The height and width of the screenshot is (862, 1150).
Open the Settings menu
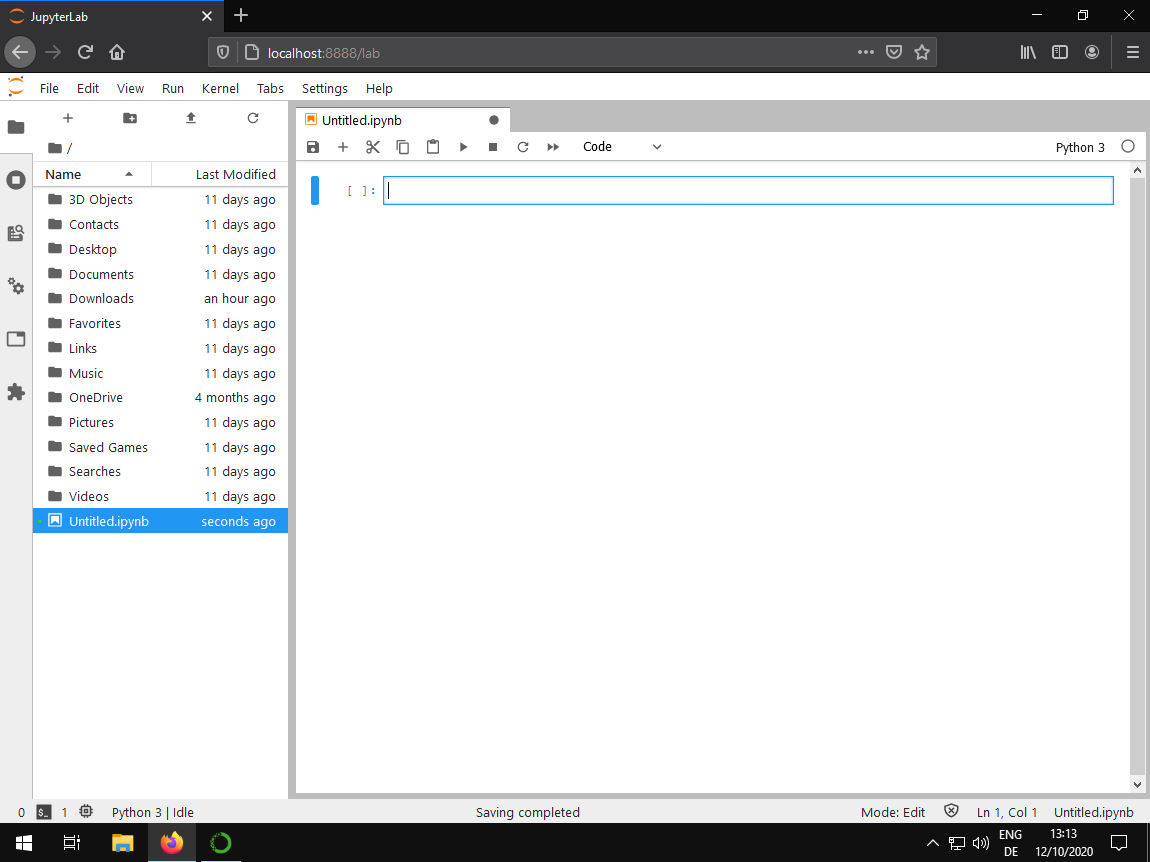tap(324, 88)
